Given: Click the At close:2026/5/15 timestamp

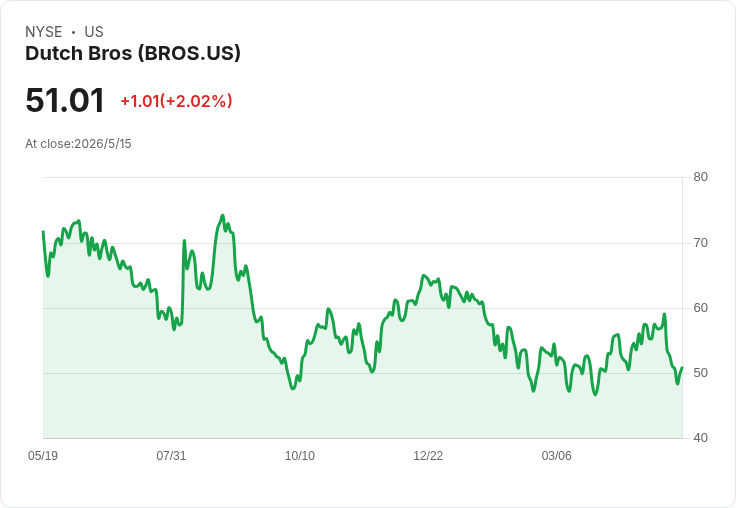Looking at the screenshot, I should 78,144.
